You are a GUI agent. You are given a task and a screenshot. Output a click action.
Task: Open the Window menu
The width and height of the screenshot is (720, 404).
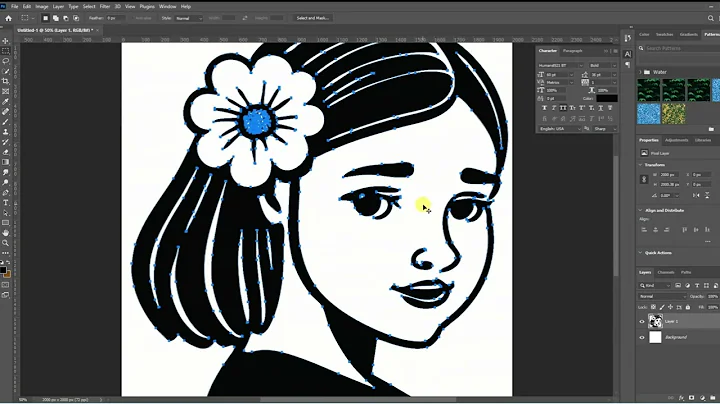(167, 6)
